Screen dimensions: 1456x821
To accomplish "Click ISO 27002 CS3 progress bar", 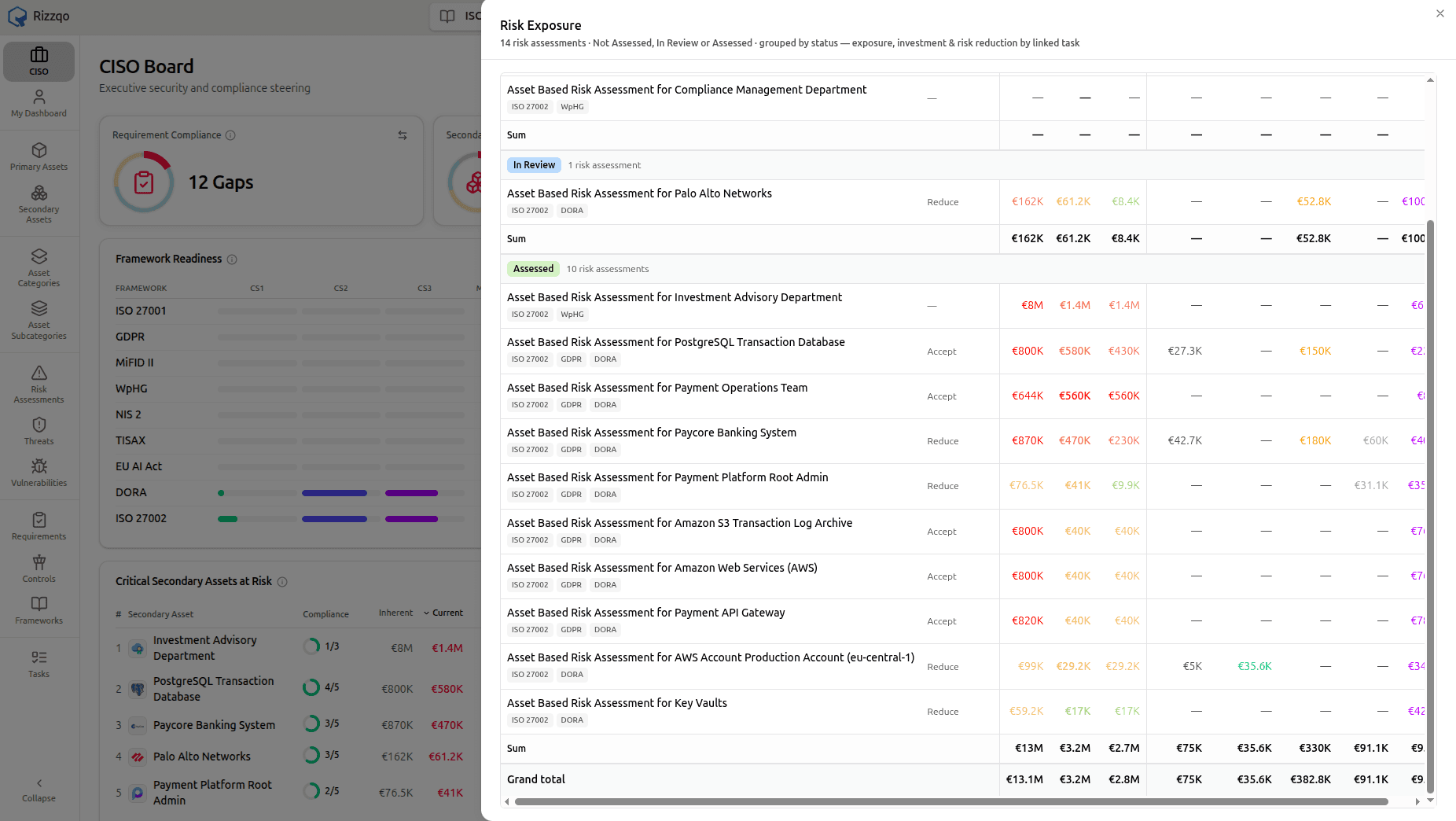I will 425,519.
